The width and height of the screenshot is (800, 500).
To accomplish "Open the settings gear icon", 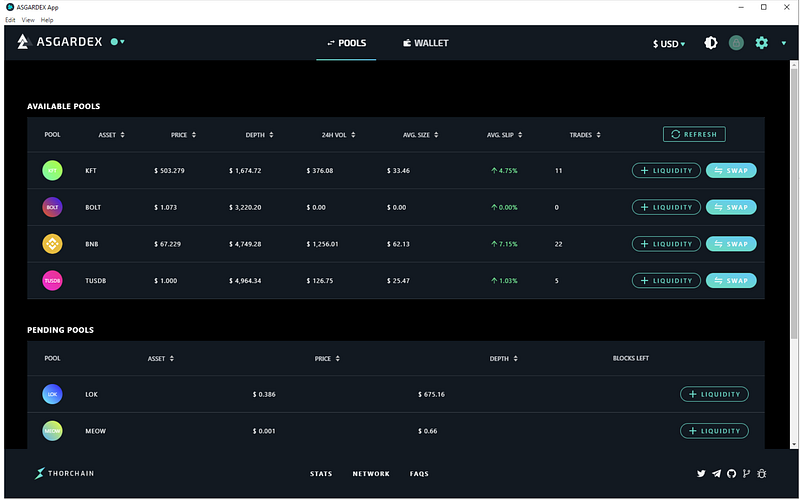I will click(x=762, y=43).
